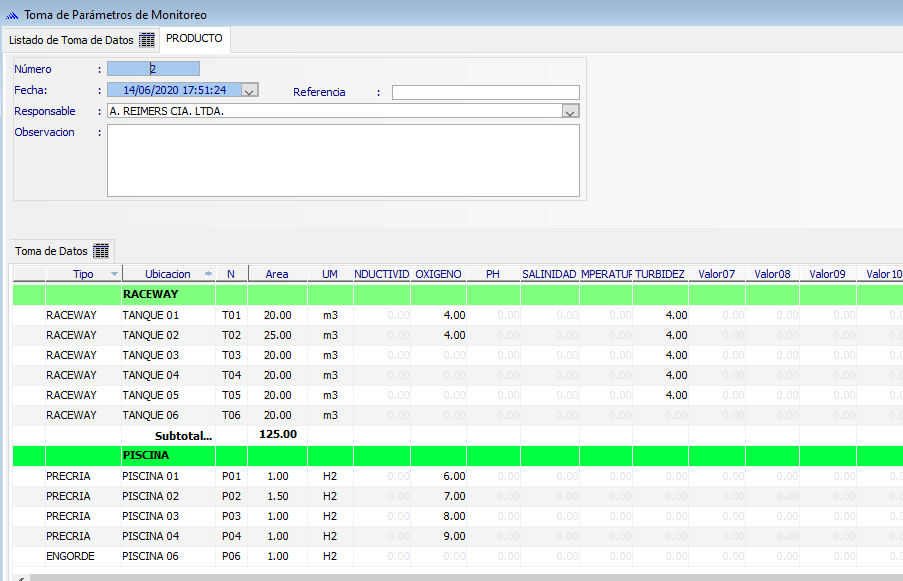Click the Ubicacion column pin icon
The image size is (903, 581).
tap(208, 274)
